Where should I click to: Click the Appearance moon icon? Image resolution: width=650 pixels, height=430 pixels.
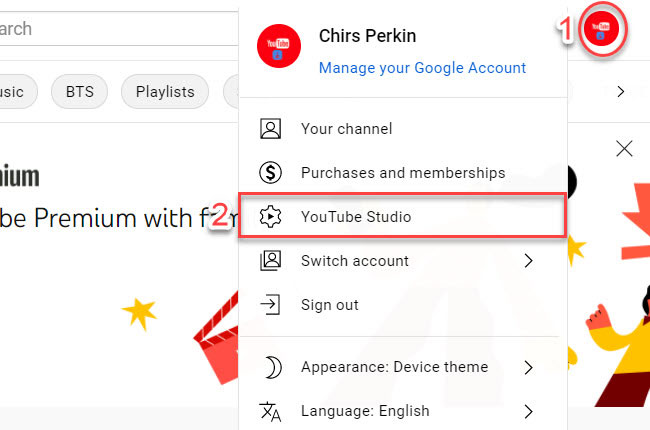click(270, 367)
